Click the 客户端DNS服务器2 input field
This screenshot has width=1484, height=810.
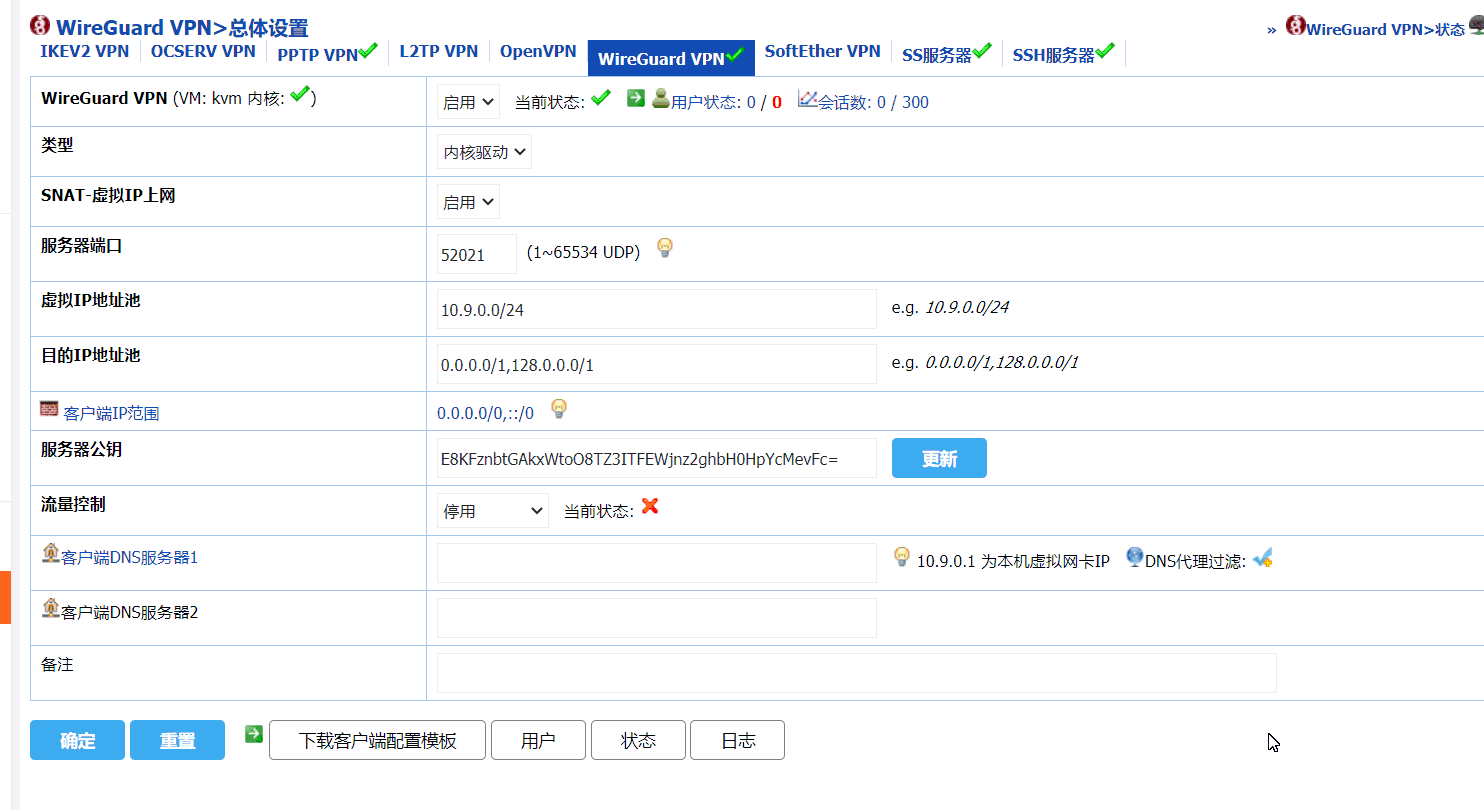click(657, 618)
